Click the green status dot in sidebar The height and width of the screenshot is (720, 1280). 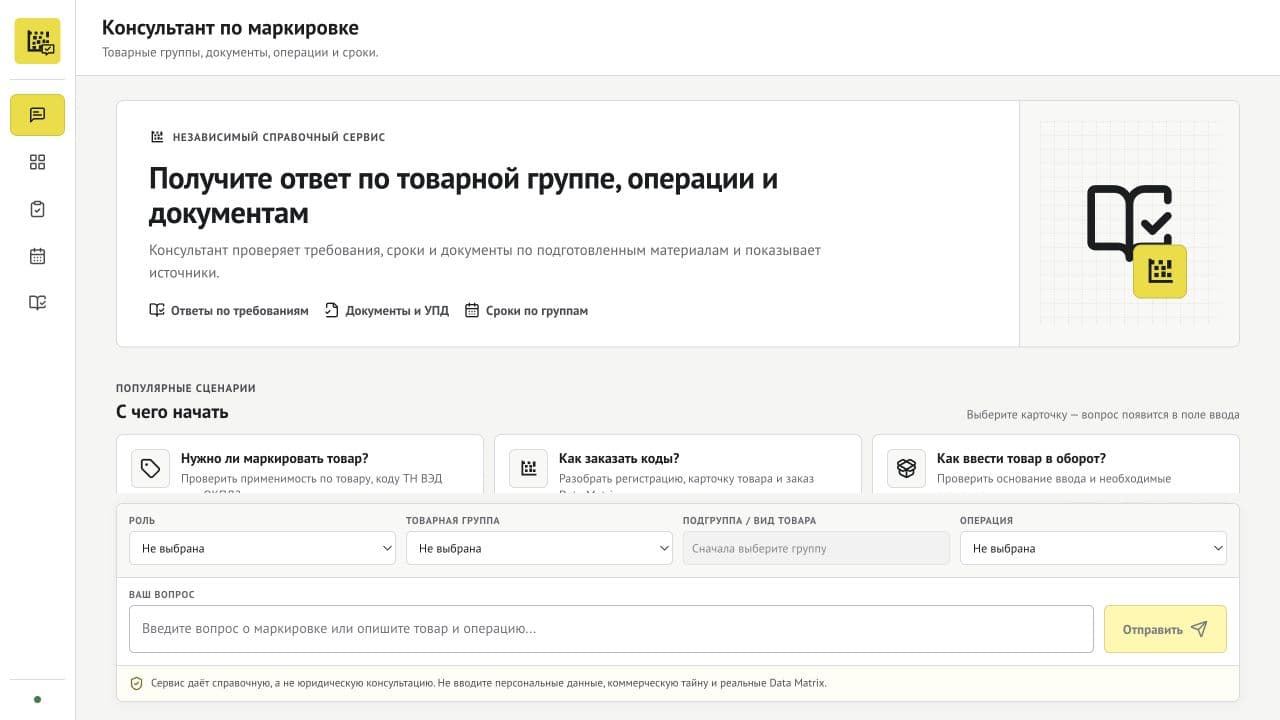(37, 699)
